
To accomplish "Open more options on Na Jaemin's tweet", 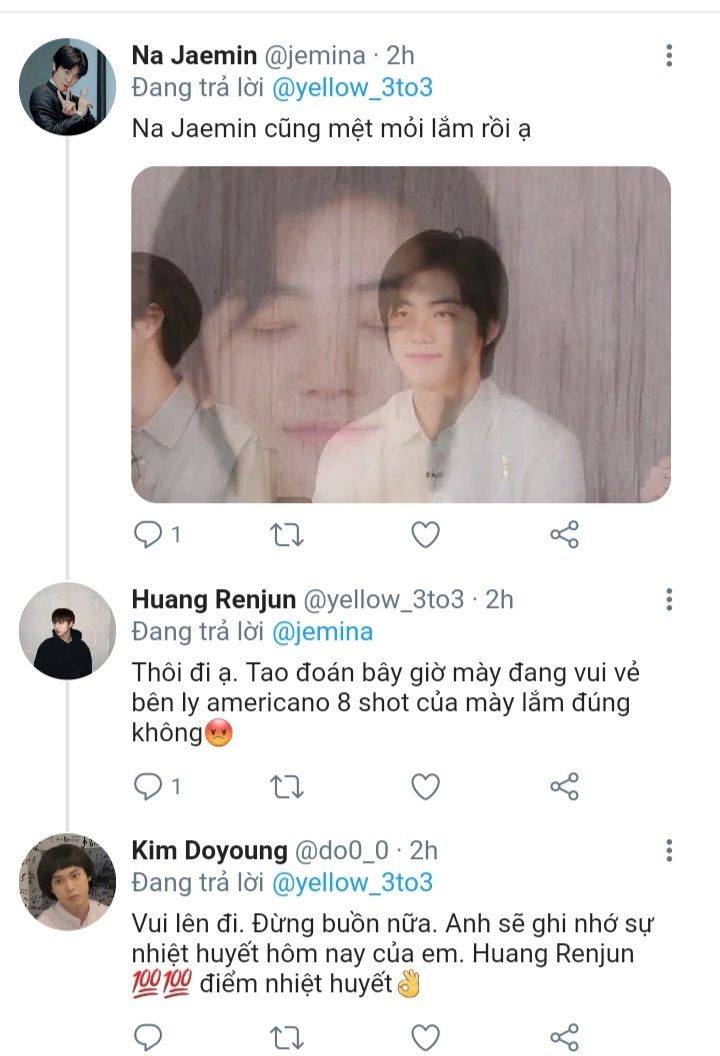I will [669, 56].
